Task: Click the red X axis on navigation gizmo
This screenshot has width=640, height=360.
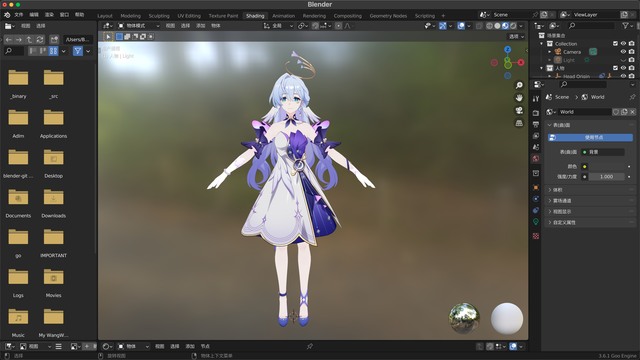Action: pos(521,62)
